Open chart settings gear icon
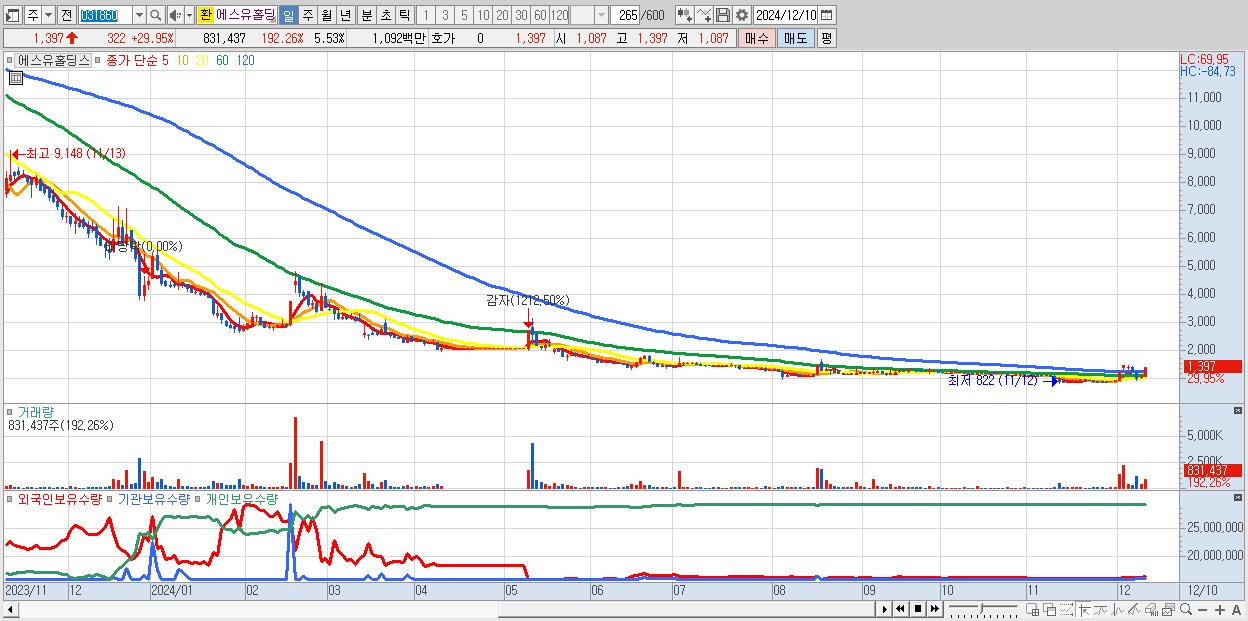 point(741,15)
